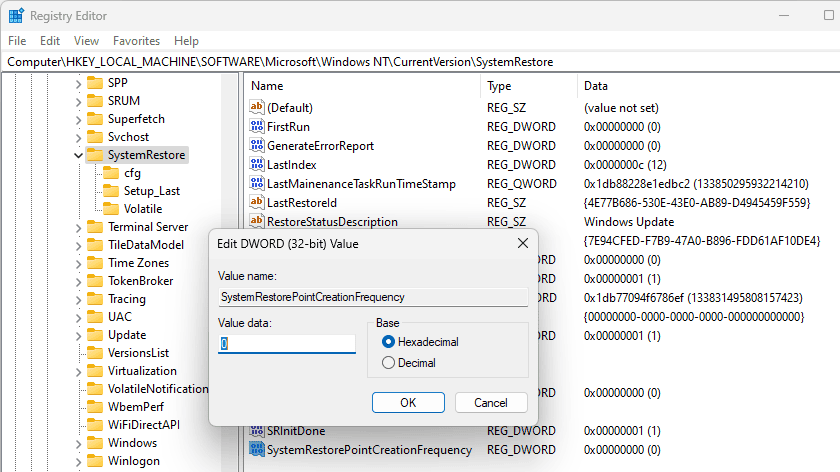Click the Value data input field
840x472 pixels.
pyautogui.click(x=288, y=343)
